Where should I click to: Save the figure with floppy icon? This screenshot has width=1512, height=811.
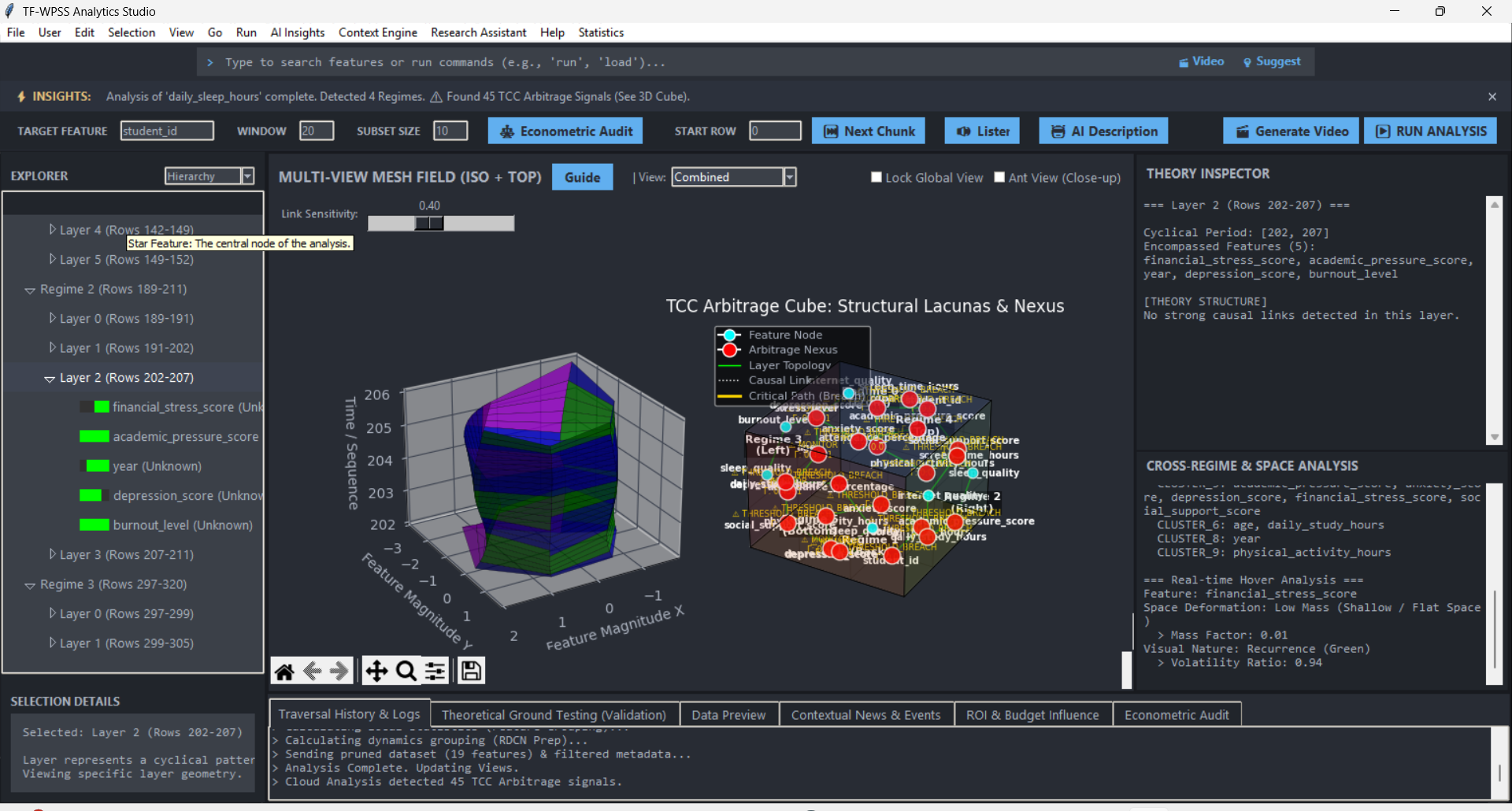pyautogui.click(x=471, y=671)
